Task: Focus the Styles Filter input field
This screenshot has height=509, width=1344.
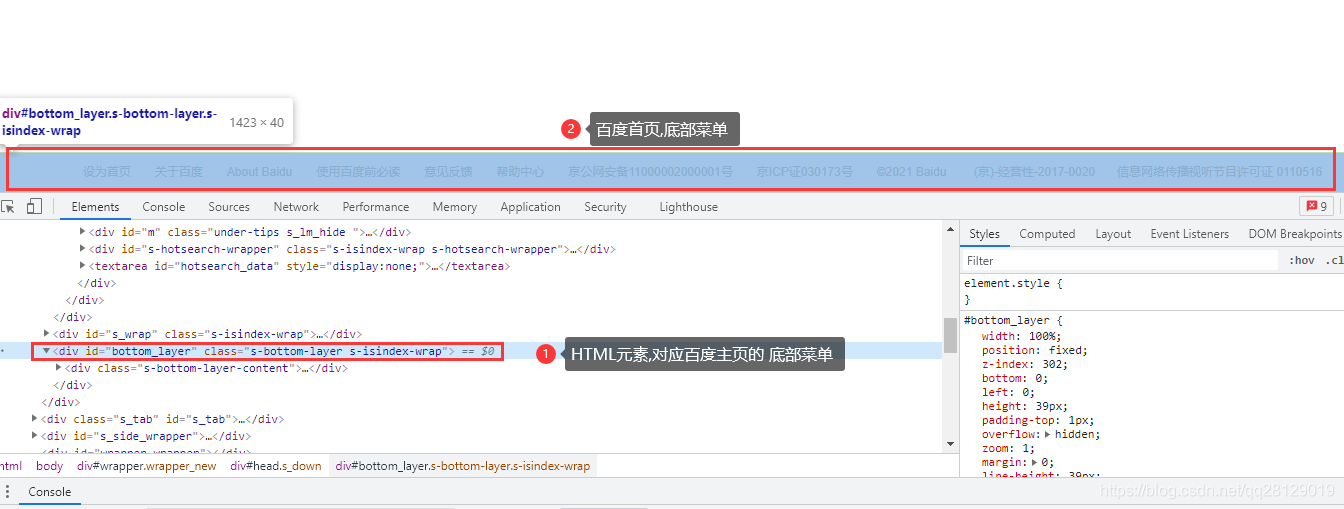Action: coord(1118,260)
